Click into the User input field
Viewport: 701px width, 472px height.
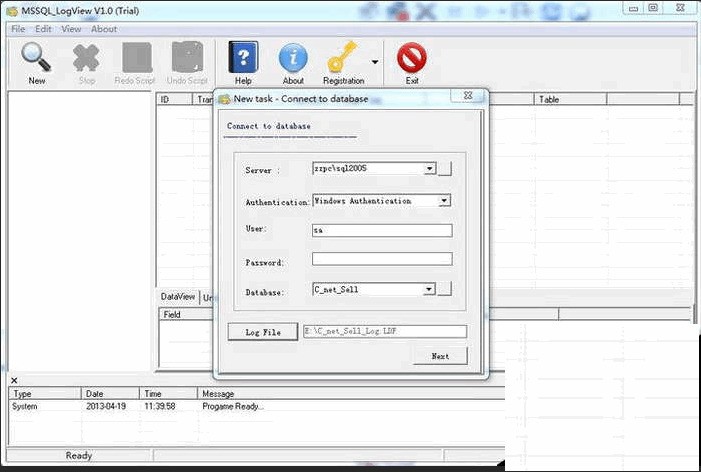382,230
